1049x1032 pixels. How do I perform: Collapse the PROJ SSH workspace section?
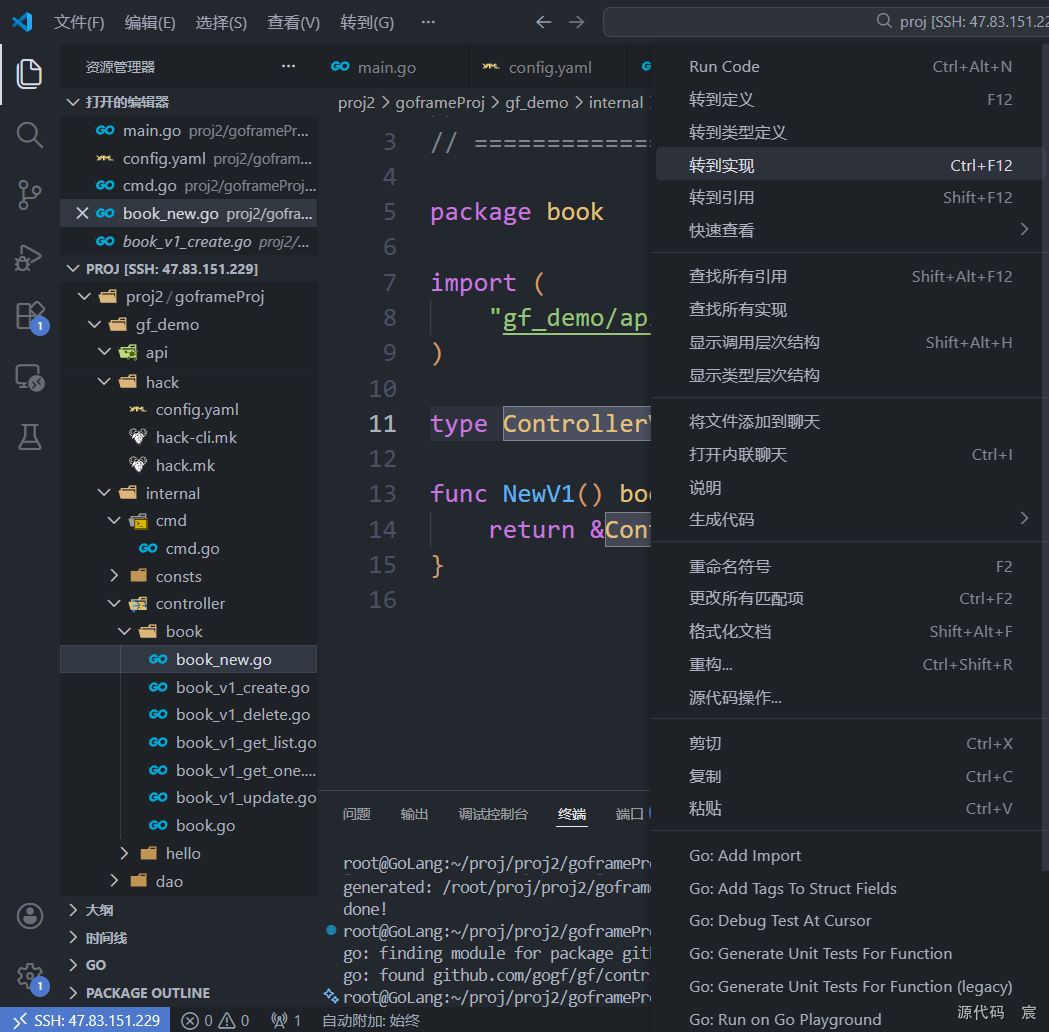73,269
